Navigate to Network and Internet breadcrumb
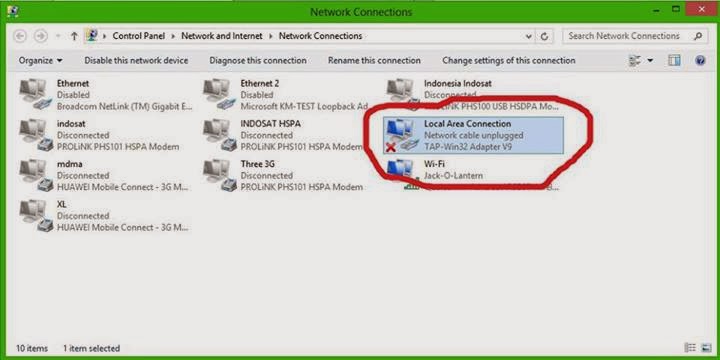The image size is (720, 360). pos(222,36)
